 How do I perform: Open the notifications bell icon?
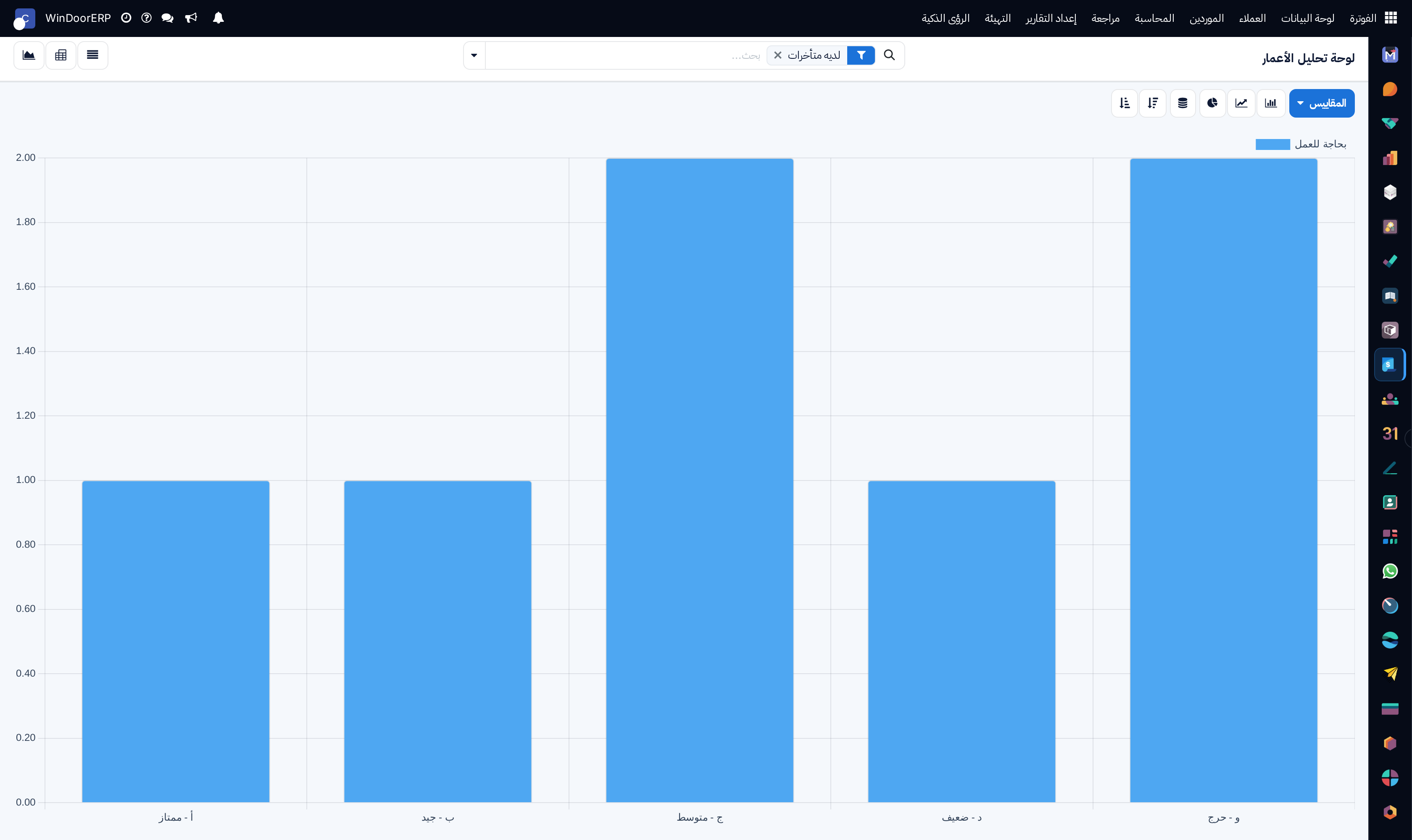click(x=219, y=18)
